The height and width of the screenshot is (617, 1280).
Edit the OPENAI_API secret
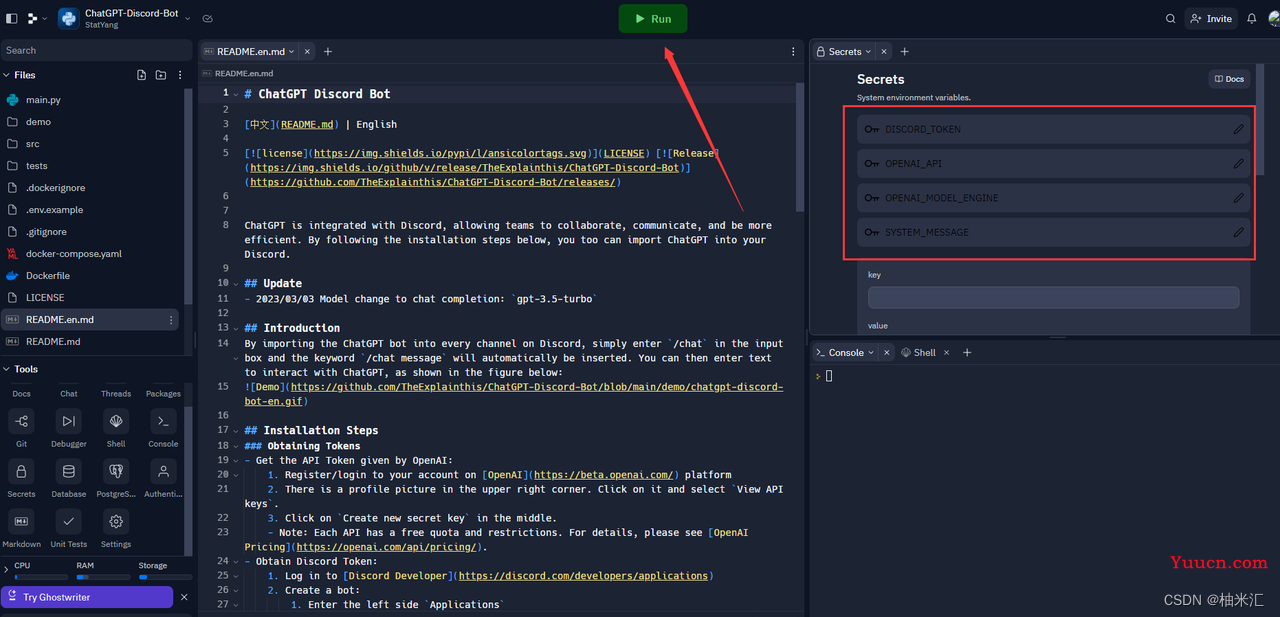pyautogui.click(x=1239, y=163)
